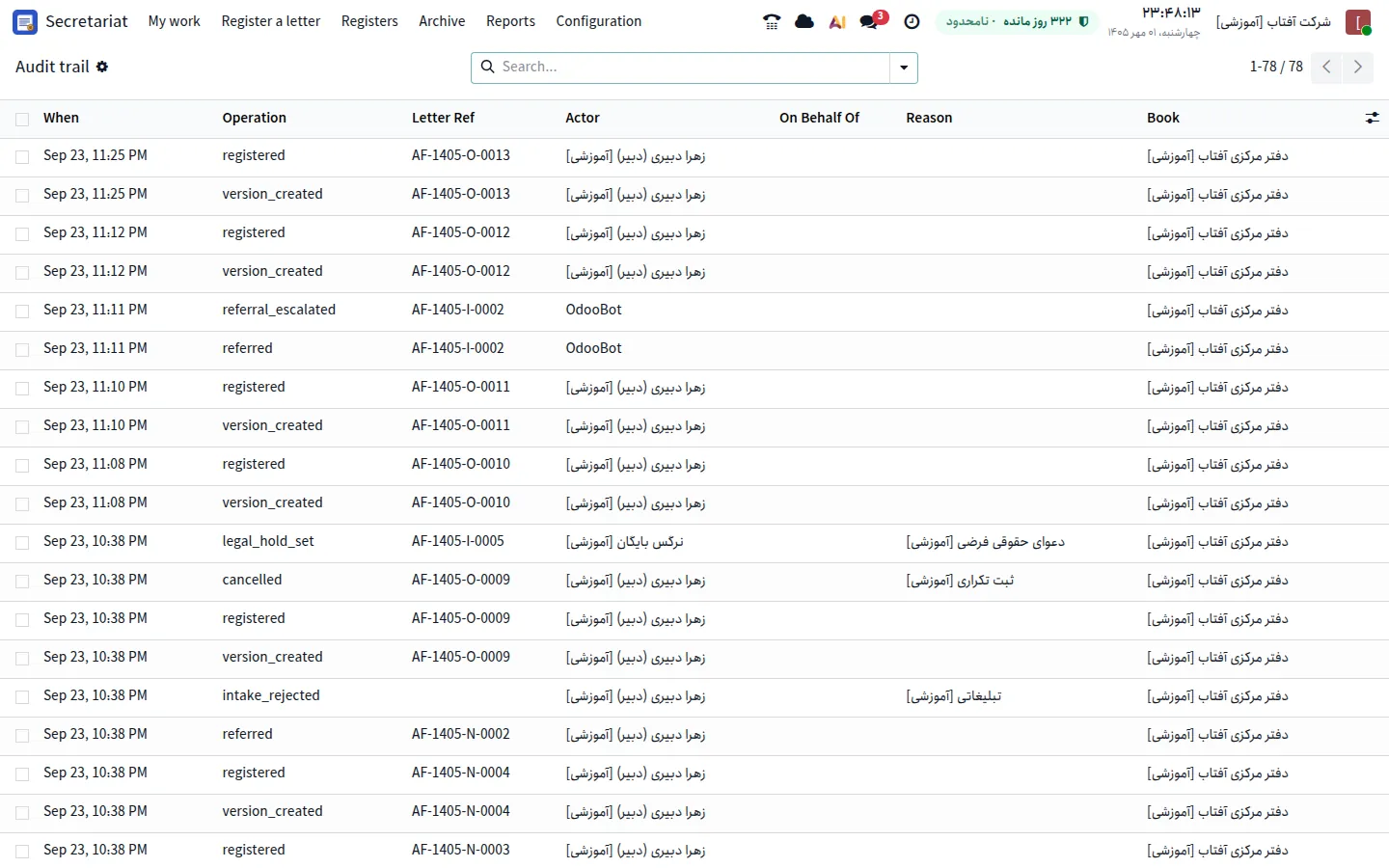Open the AI assistant icon
Viewport: 1389px width, 868px height.
click(837, 21)
